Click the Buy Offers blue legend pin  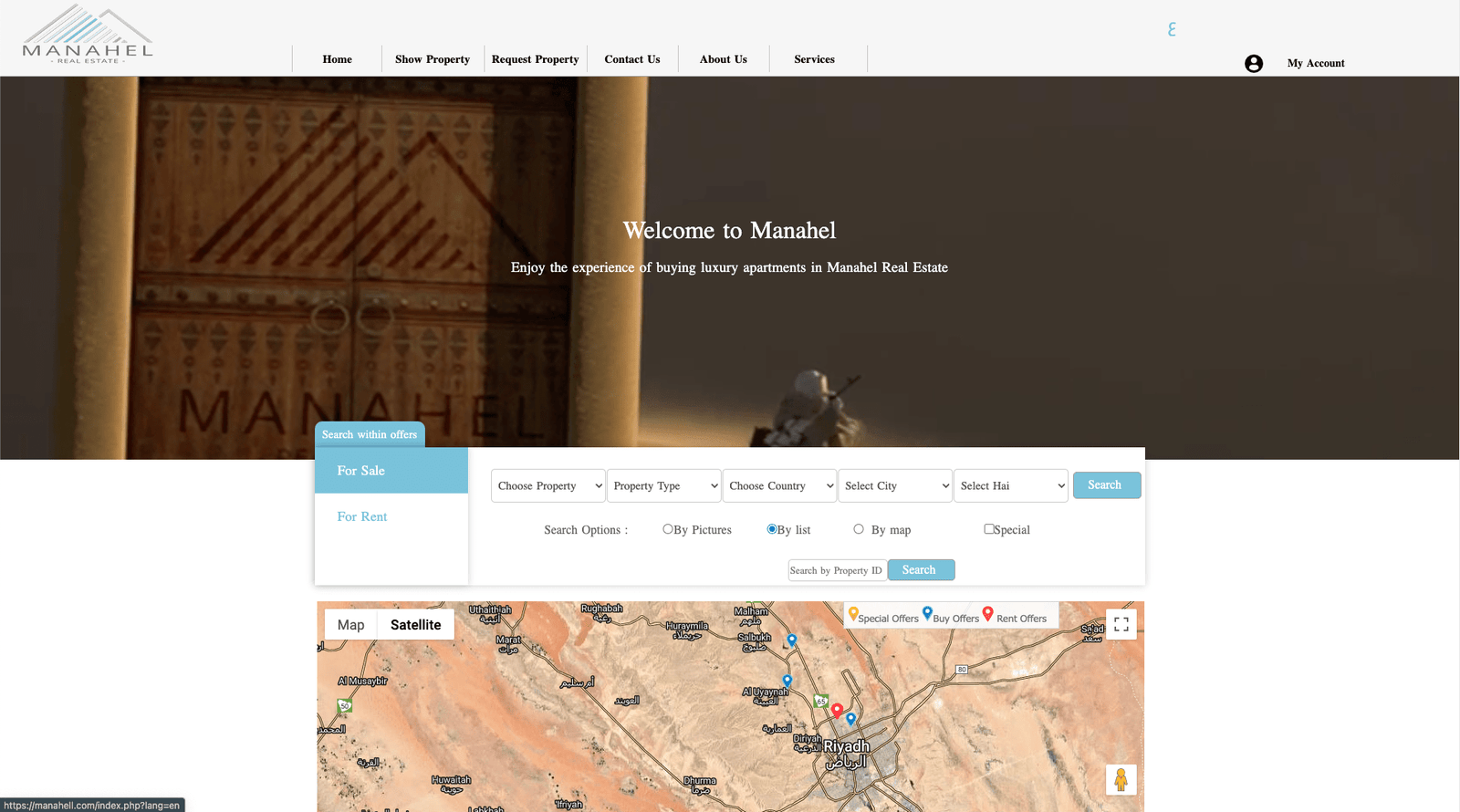point(927,613)
